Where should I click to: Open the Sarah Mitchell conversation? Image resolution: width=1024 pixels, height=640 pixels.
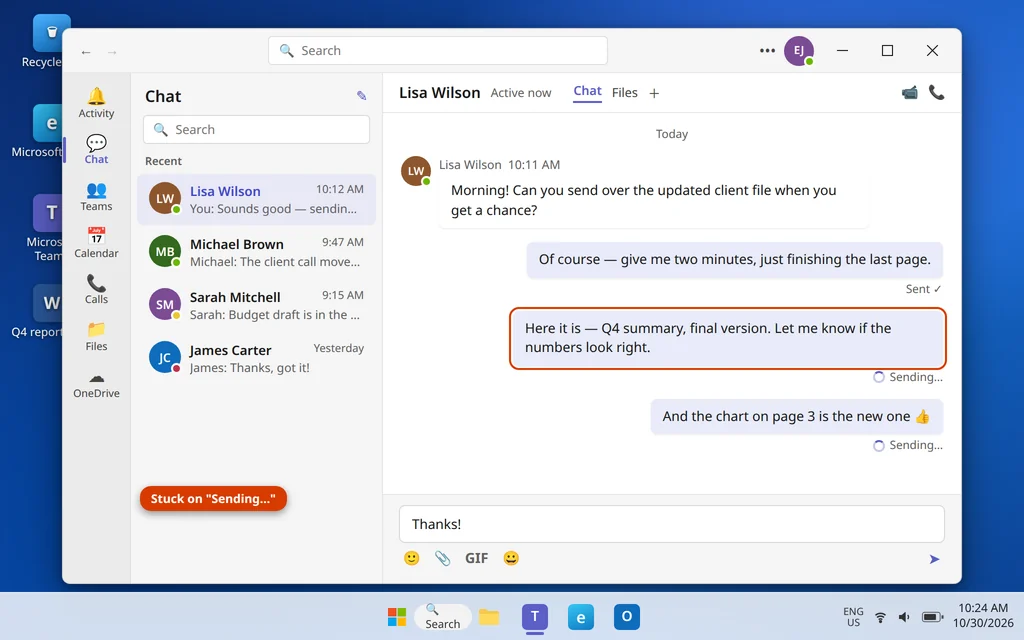[x=257, y=305]
